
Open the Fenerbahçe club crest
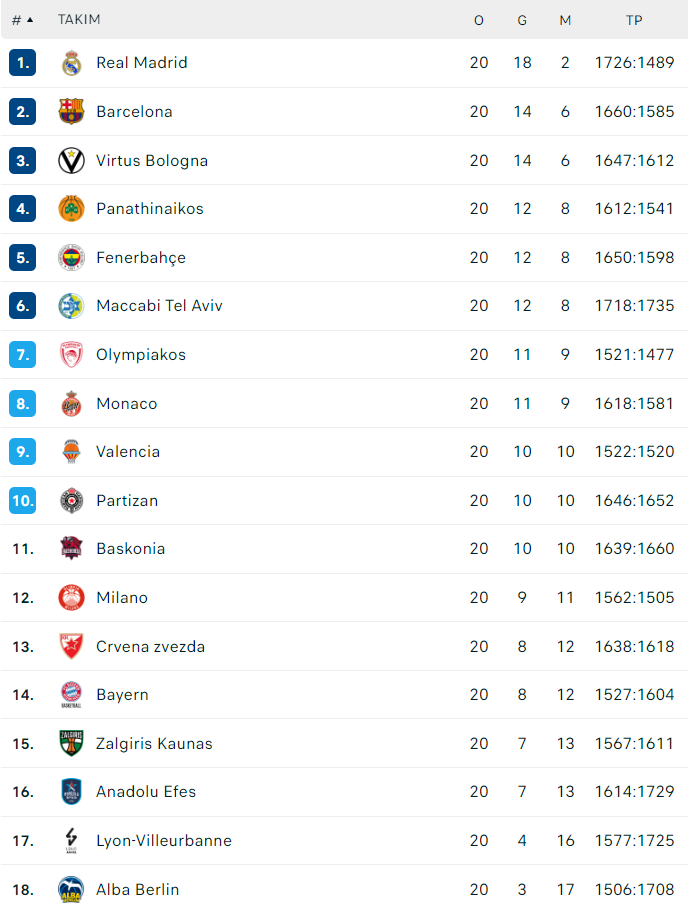pos(71,258)
